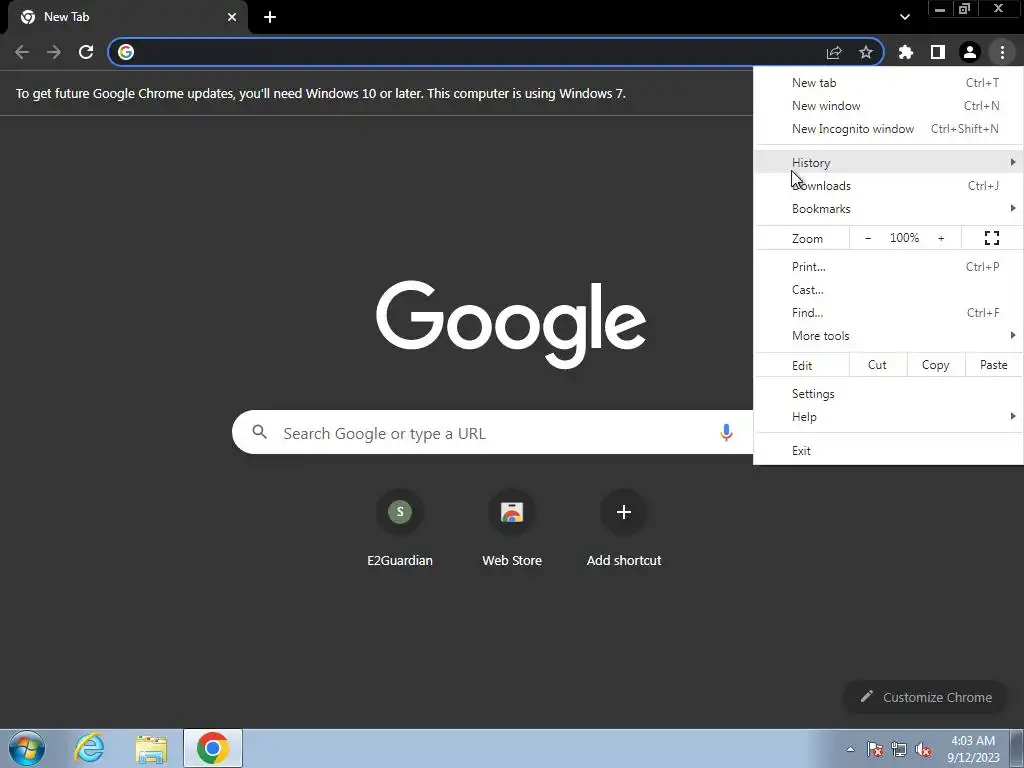Choose Find... from the menu

click(x=888, y=313)
